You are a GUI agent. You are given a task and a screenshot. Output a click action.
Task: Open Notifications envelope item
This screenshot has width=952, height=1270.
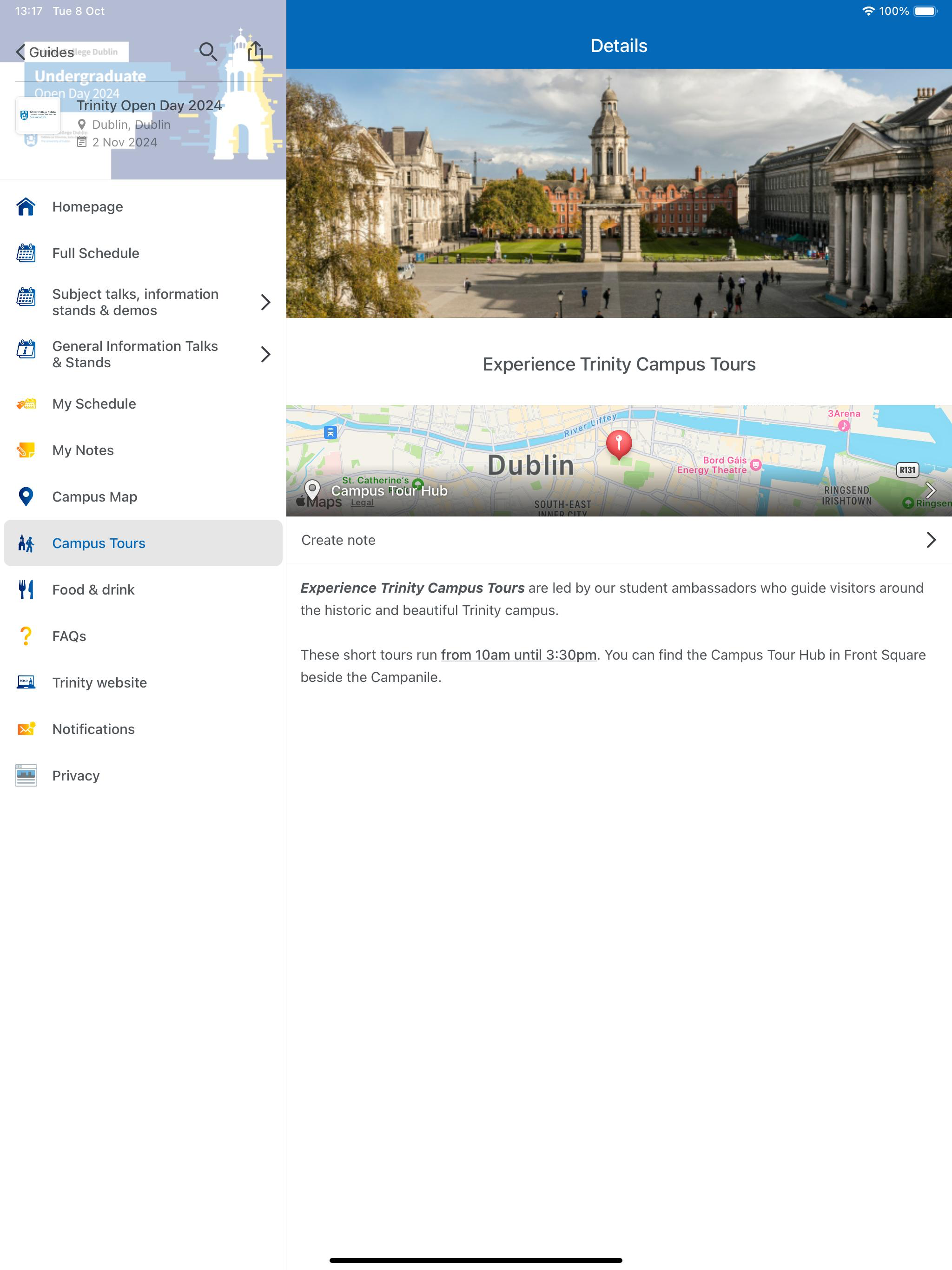tap(26, 729)
